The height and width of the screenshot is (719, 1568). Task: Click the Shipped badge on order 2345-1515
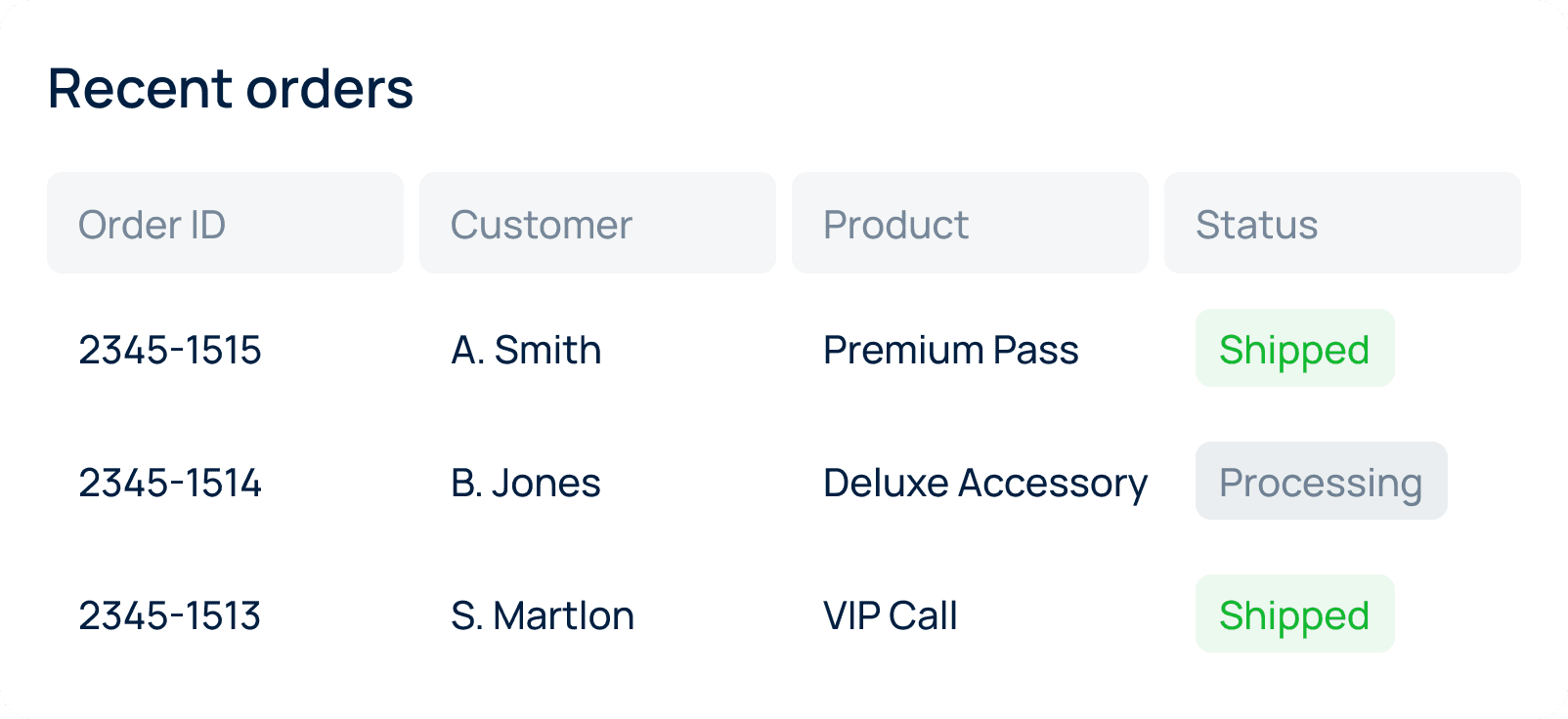pos(1294,349)
